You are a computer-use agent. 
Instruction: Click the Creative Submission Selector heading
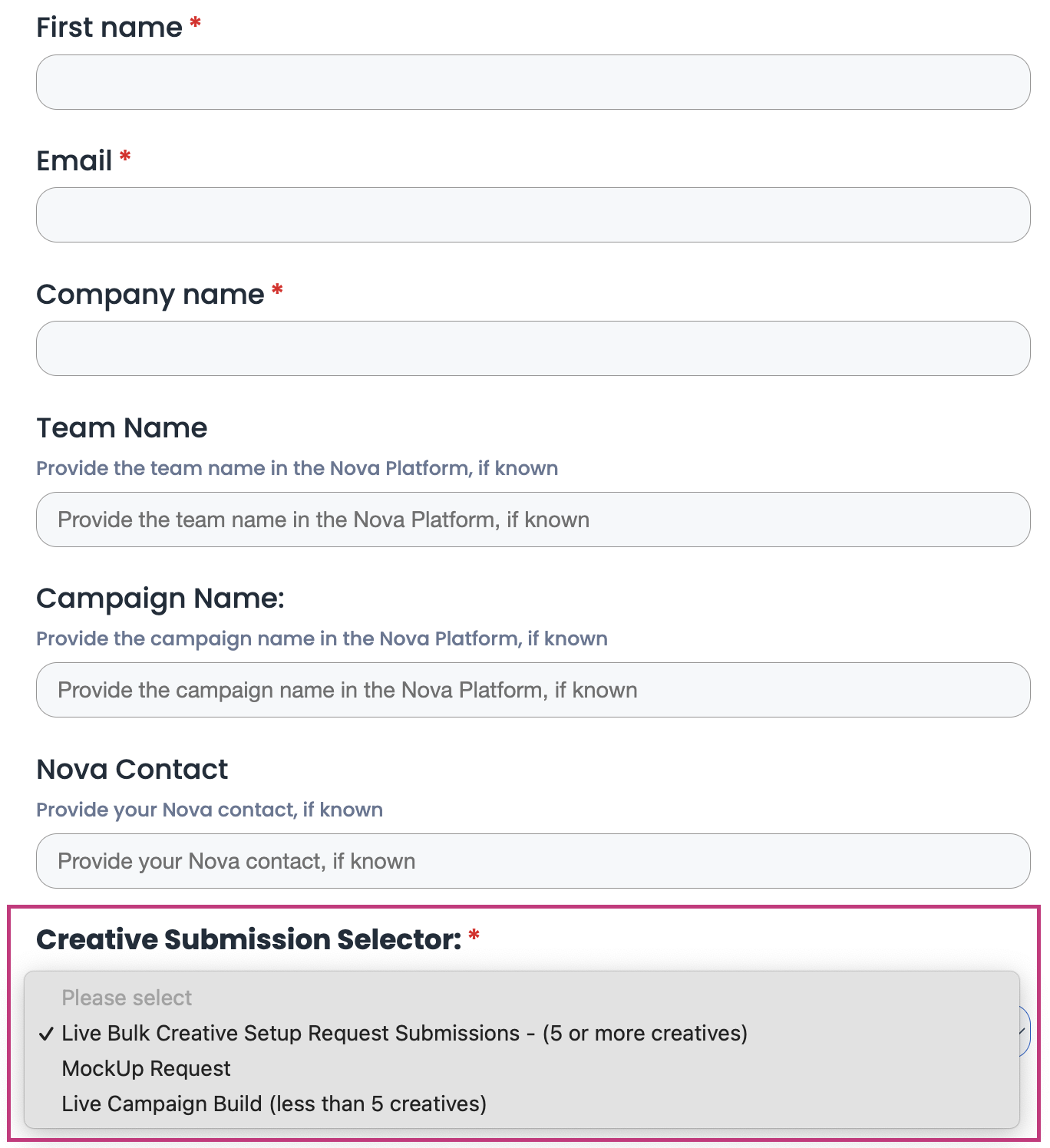[x=249, y=939]
